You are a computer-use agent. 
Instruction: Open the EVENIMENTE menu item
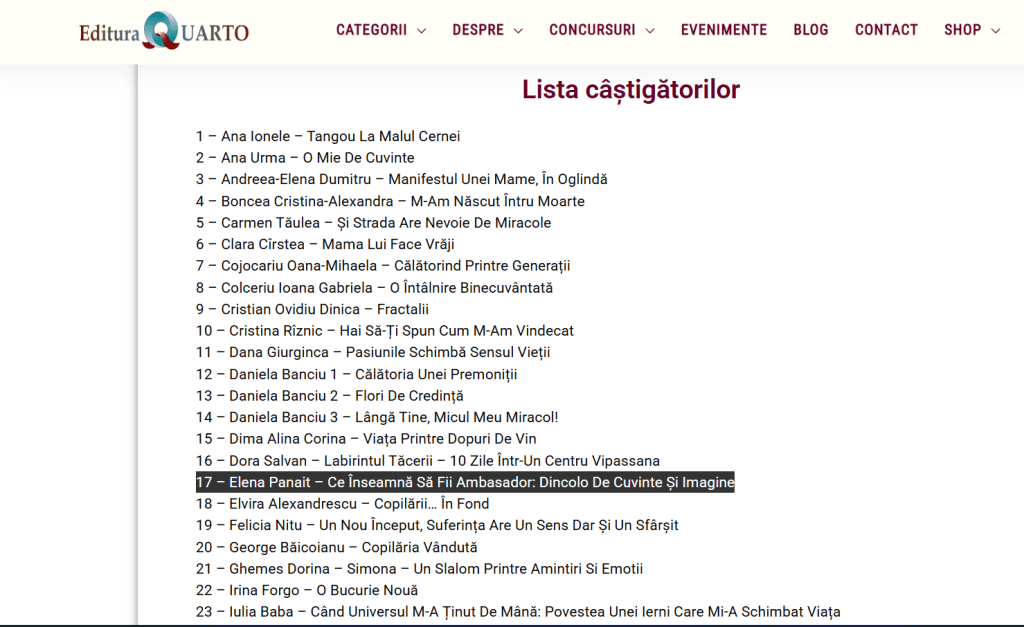pyautogui.click(x=724, y=30)
